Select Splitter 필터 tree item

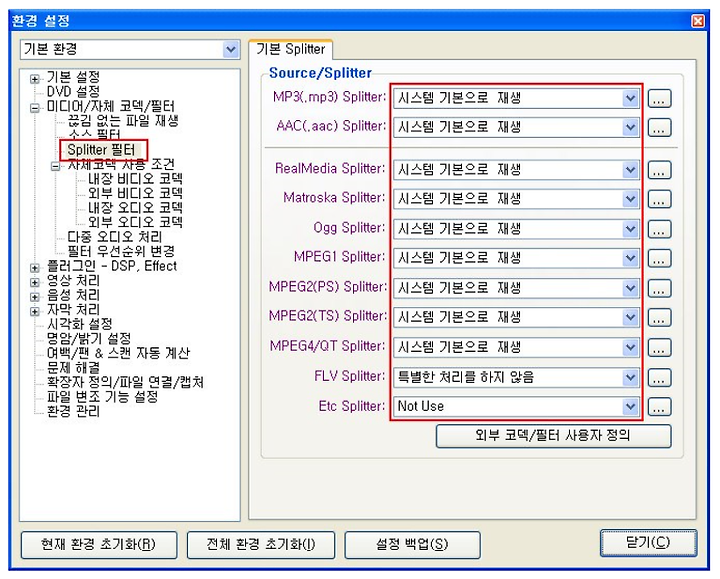(x=102, y=150)
